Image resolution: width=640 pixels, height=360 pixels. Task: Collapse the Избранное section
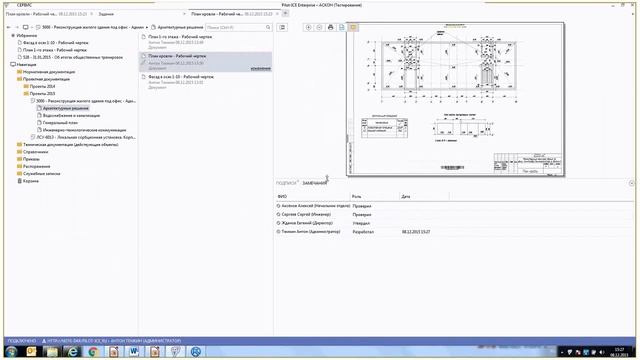(13, 36)
